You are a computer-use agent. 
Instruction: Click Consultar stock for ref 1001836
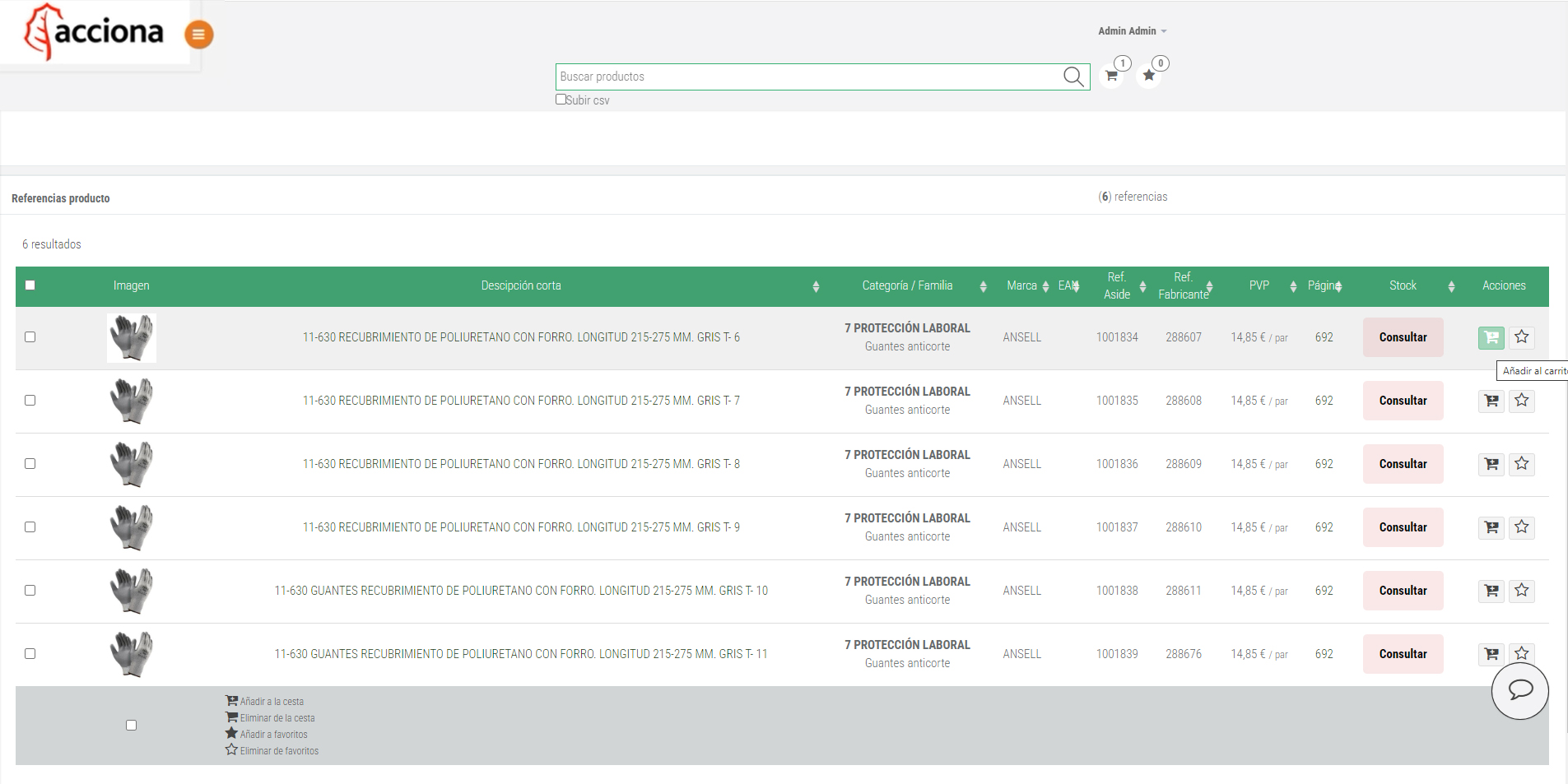[x=1403, y=464]
